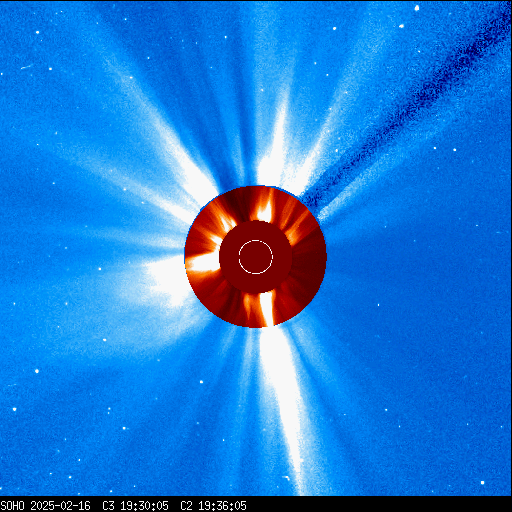Viewport: 512px width, 512px height.
Task: Click the black caption bar at bottom
Action: coord(256,505)
